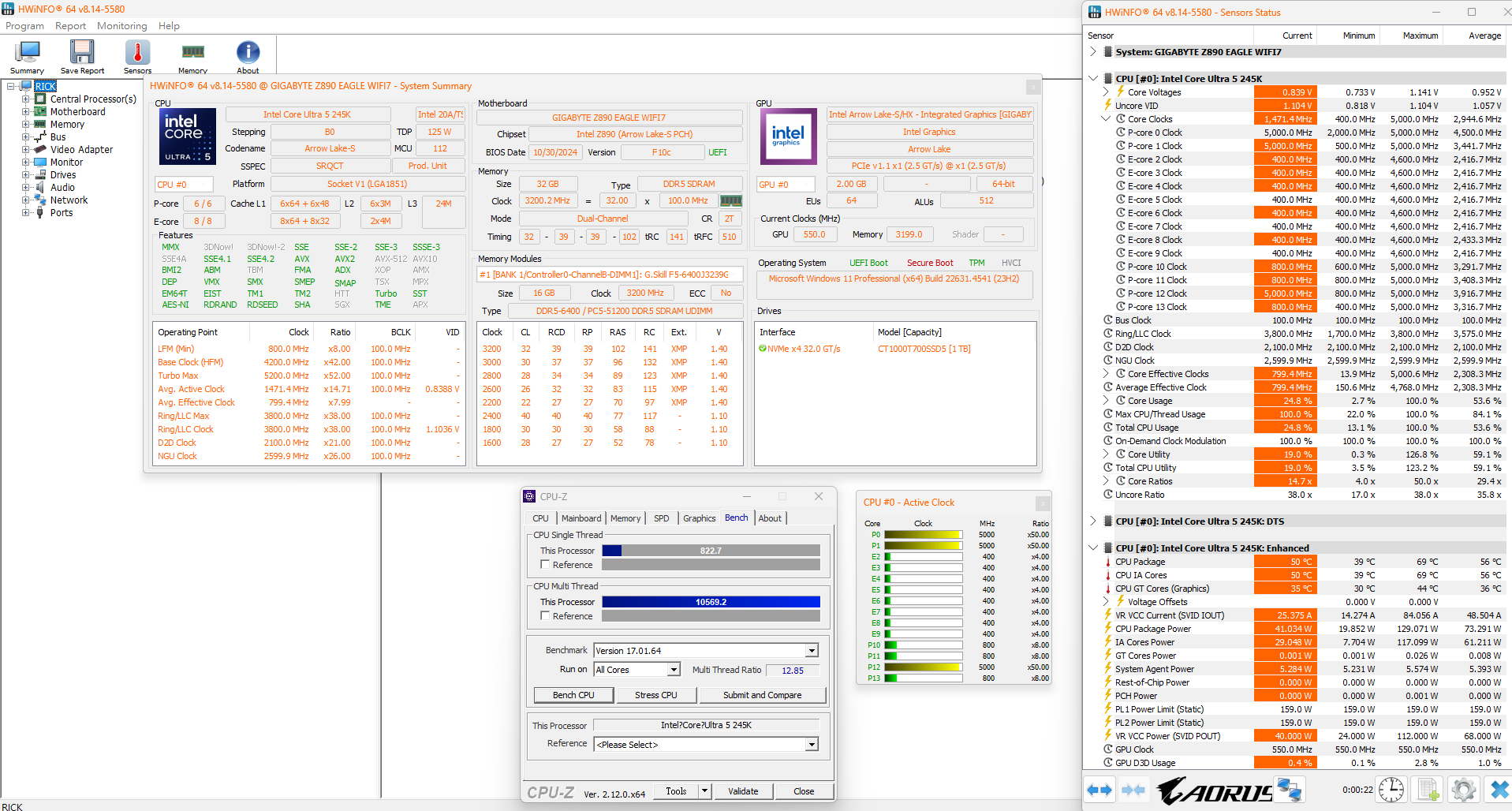Start logging with the sheet-plus icon
Viewport: 1512px width, 811px height.
(x=1428, y=790)
